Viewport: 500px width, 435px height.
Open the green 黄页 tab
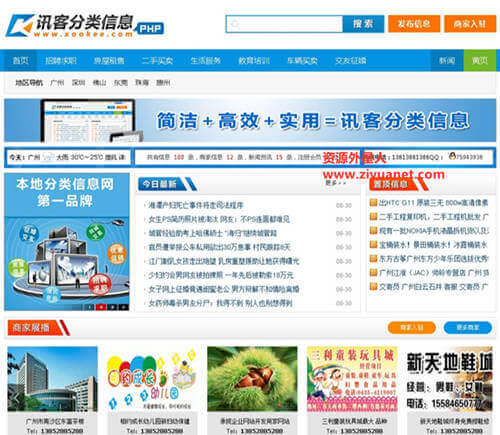pyautogui.click(x=480, y=61)
